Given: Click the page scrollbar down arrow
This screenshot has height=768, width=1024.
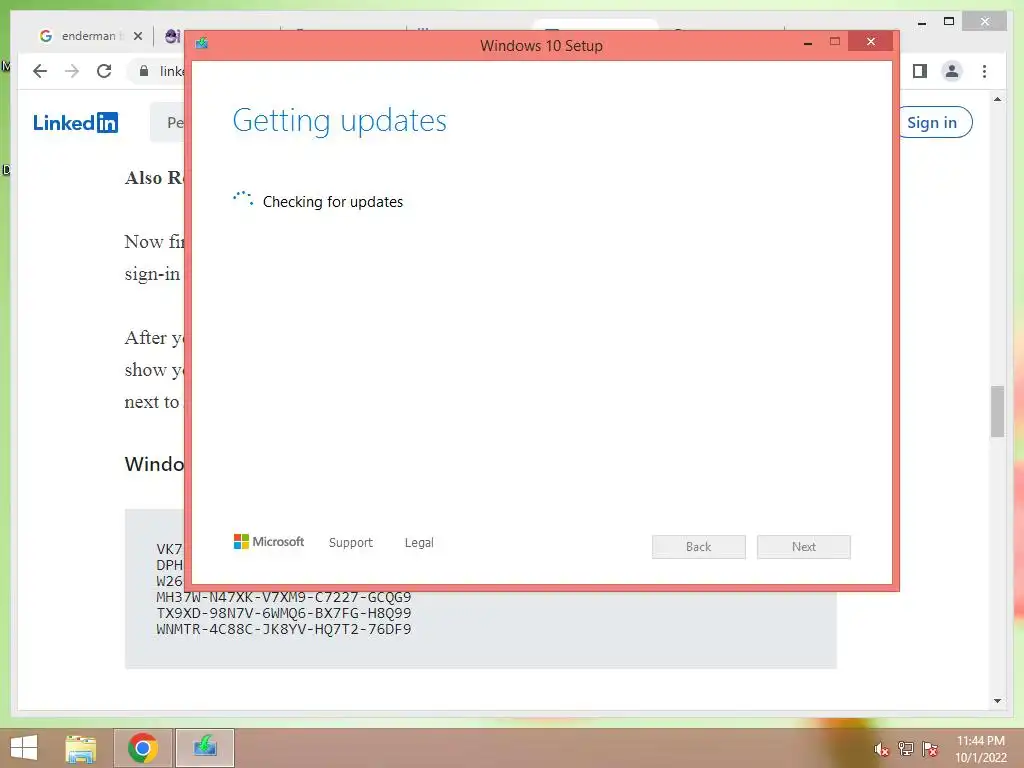Looking at the screenshot, I should [997, 701].
